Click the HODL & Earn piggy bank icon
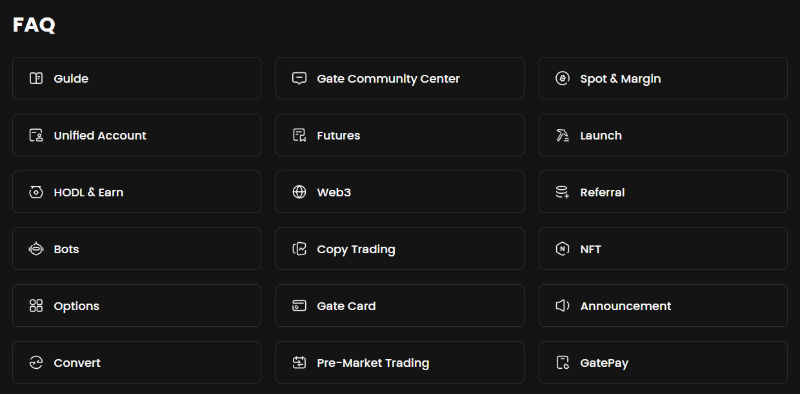The image size is (800, 394). click(x=36, y=192)
